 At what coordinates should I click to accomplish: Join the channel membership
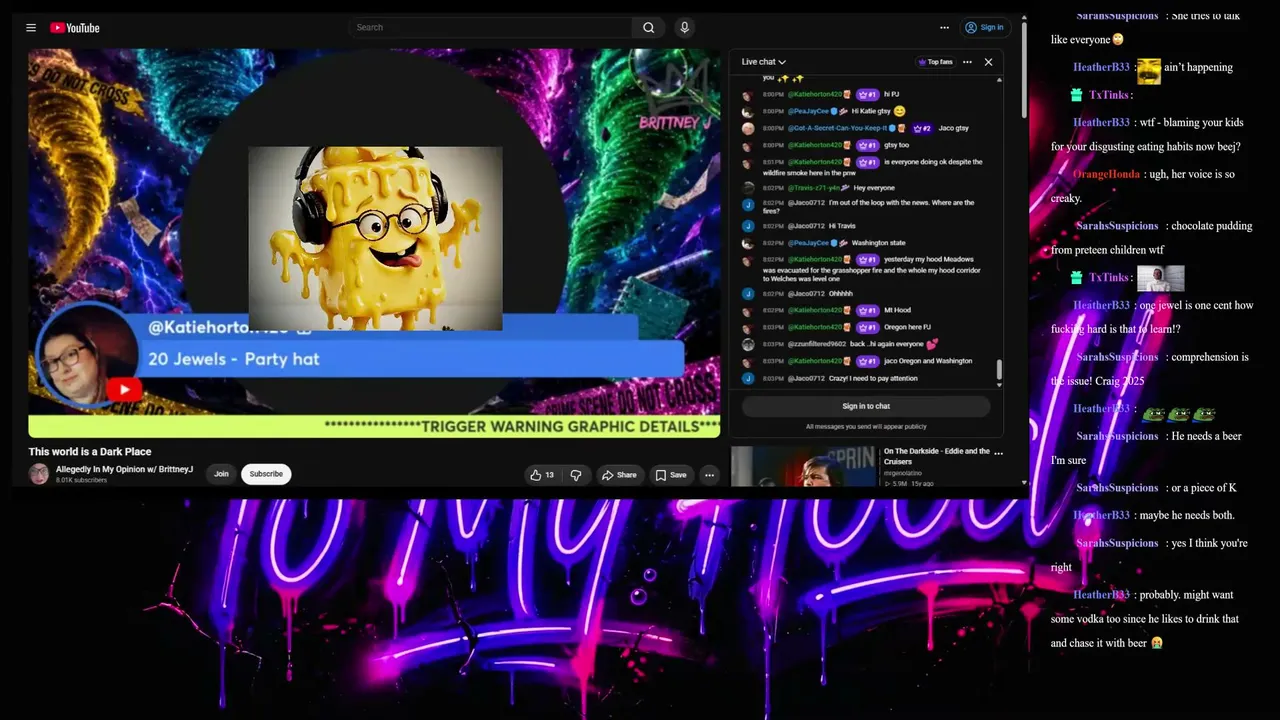(221, 474)
